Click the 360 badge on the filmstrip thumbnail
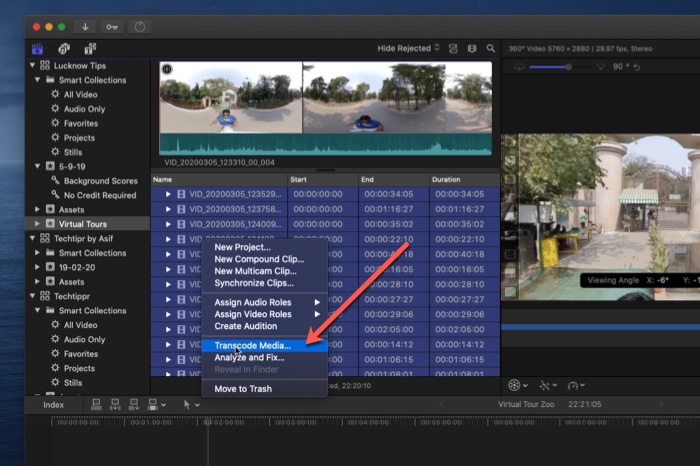Screen dimensions: 700x466 (167, 69)
